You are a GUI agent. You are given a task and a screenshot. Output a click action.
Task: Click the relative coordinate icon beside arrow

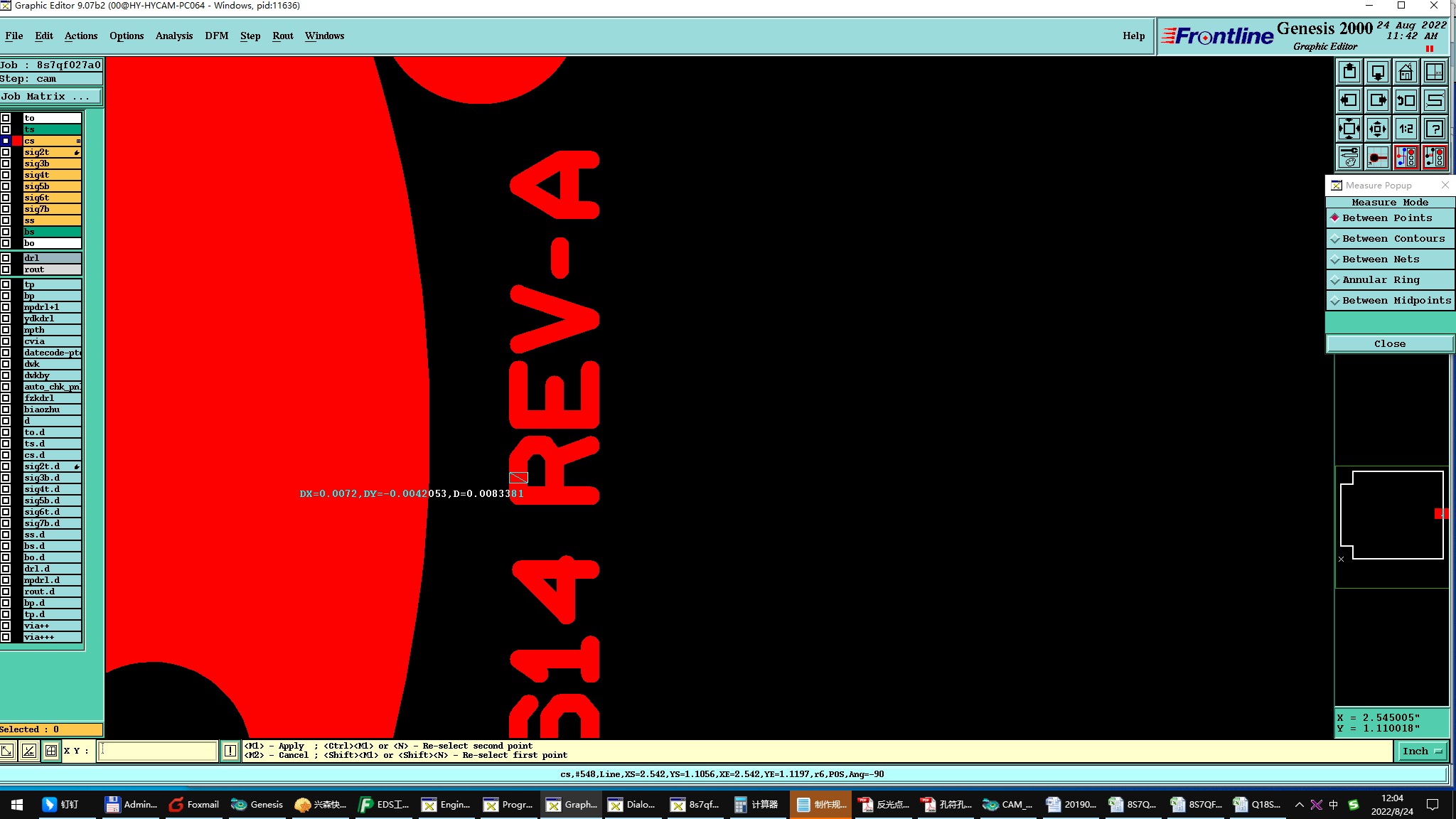click(29, 751)
